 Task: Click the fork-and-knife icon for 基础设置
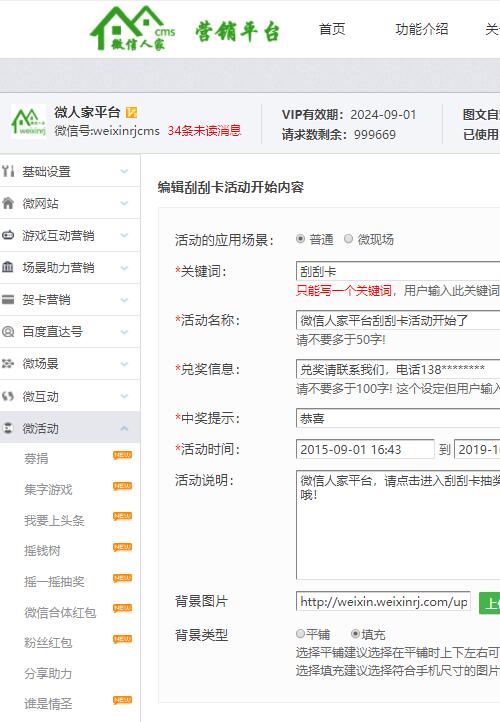pyautogui.click(x=8, y=171)
